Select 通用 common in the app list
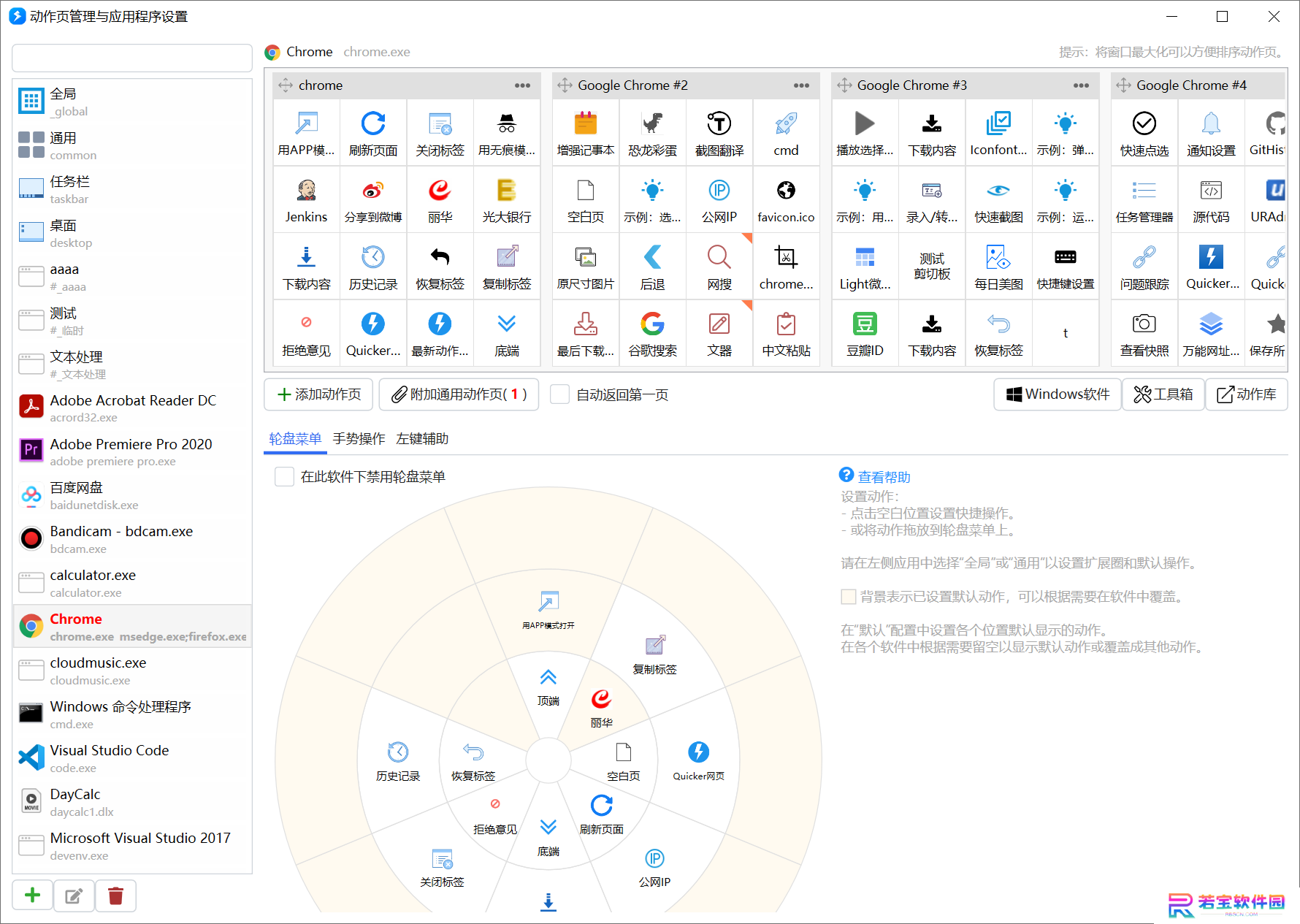Viewport: 1300px width, 924px height. coord(132,145)
